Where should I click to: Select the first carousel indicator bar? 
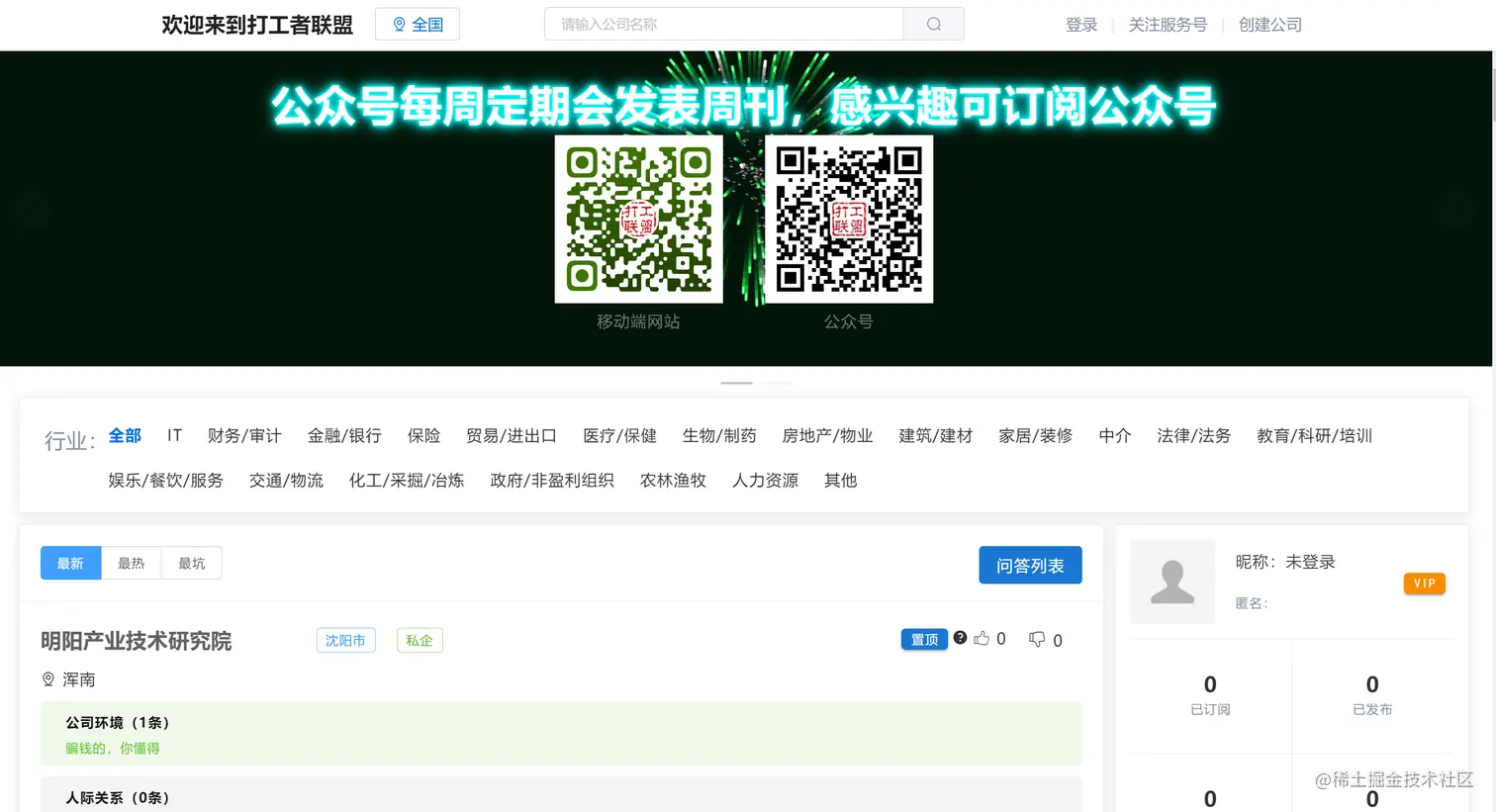pyautogui.click(x=736, y=383)
